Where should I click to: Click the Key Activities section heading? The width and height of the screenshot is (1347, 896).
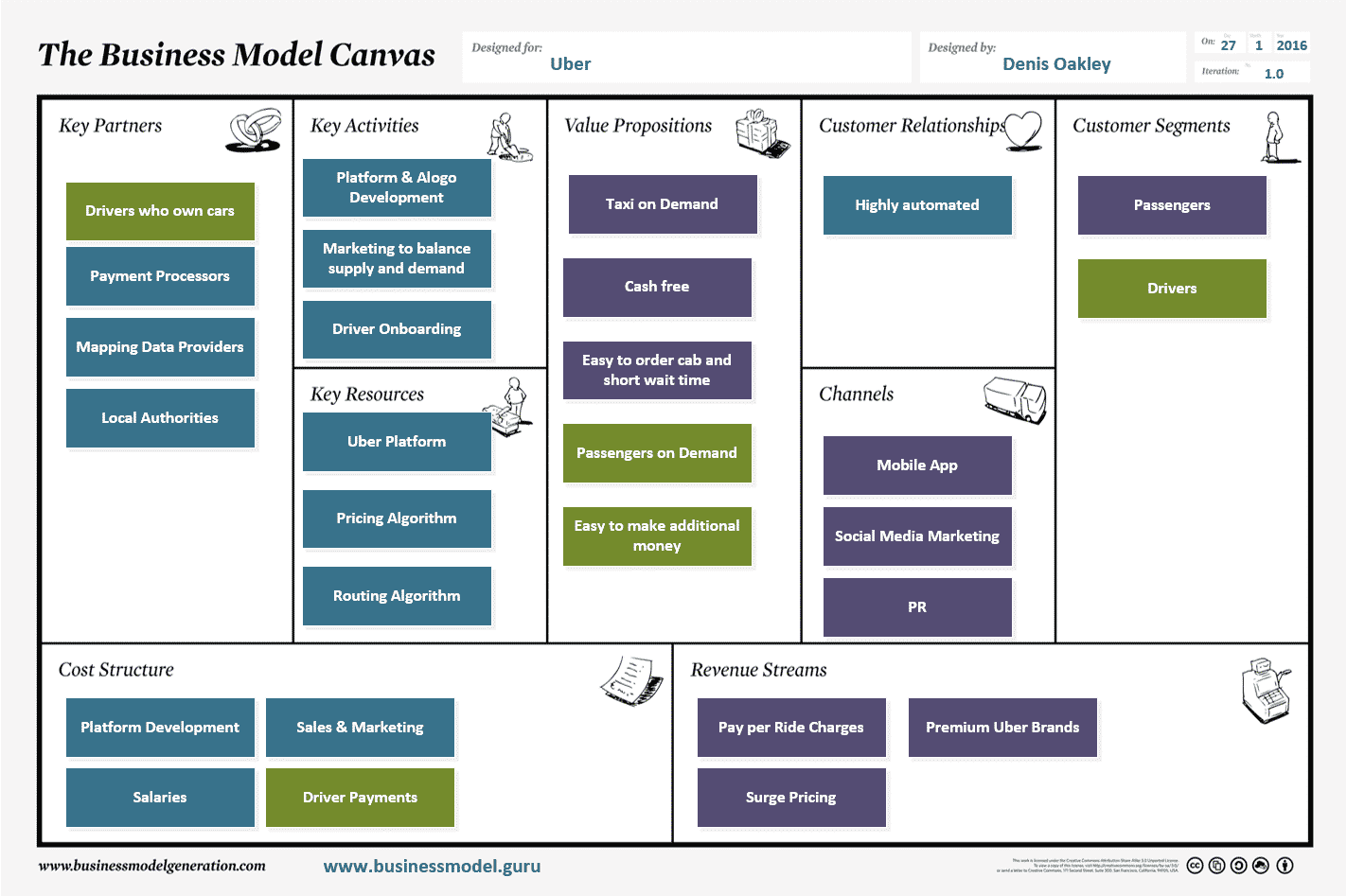(364, 126)
